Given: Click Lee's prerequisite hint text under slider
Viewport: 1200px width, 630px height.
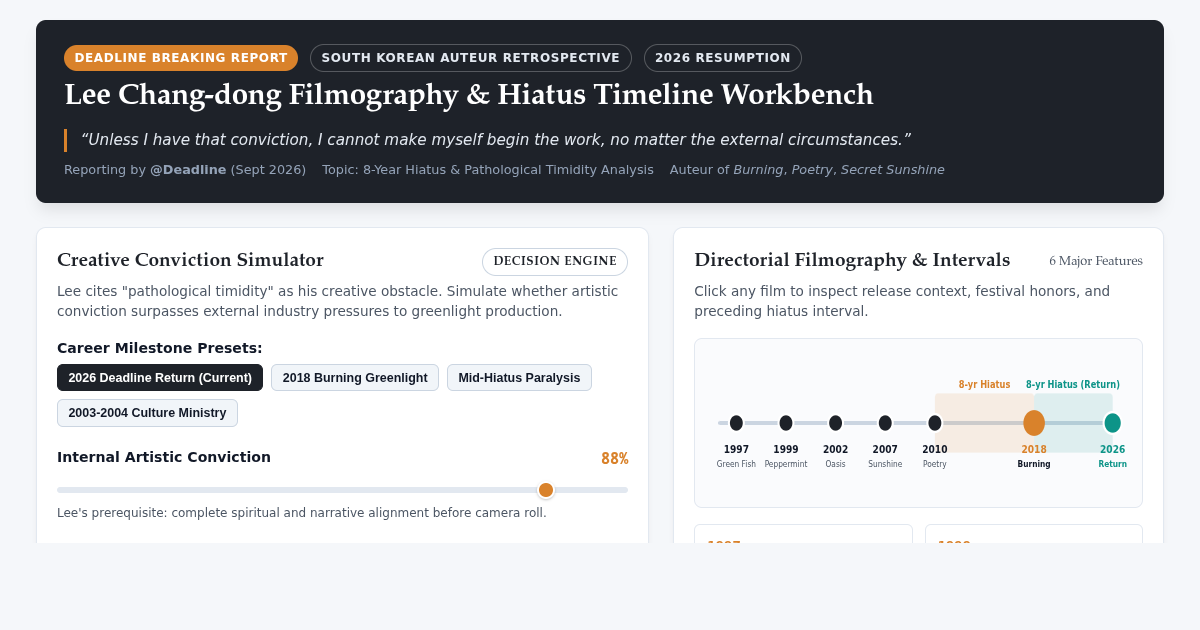Looking at the screenshot, I should (302, 513).
